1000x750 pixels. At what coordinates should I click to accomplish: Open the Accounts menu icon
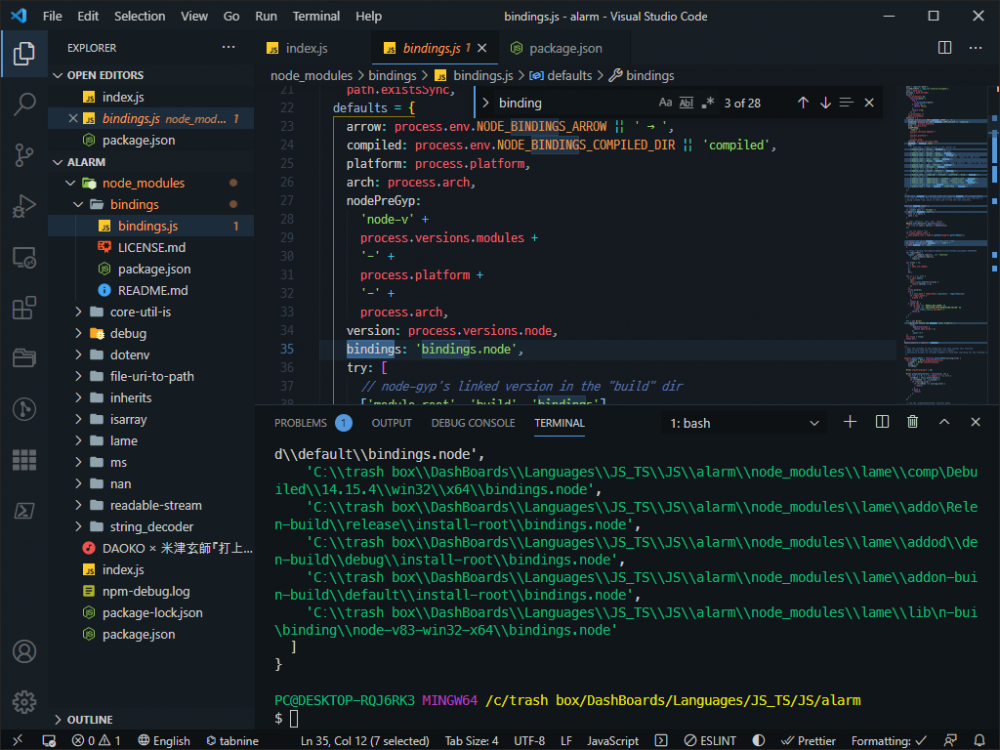pyautogui.click(x=24, y=652)
